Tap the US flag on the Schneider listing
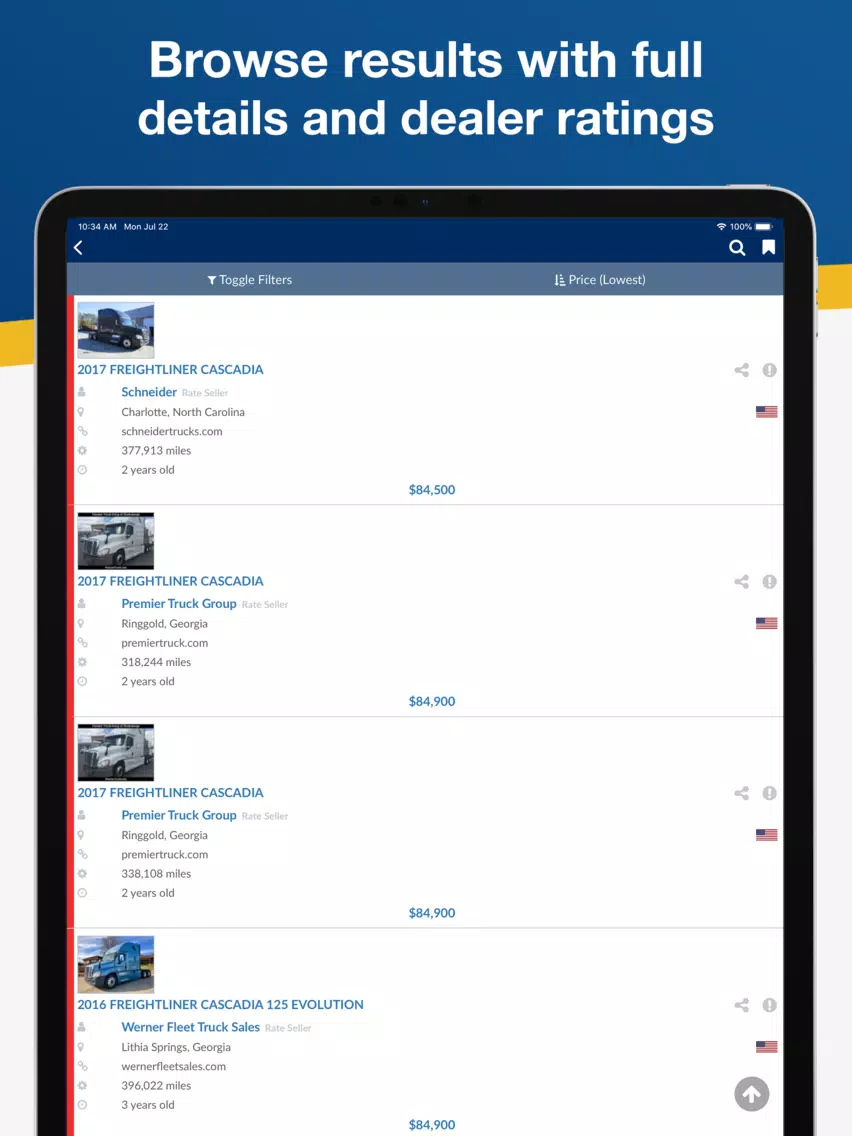 pyautogui.click(x=767, y=412)
